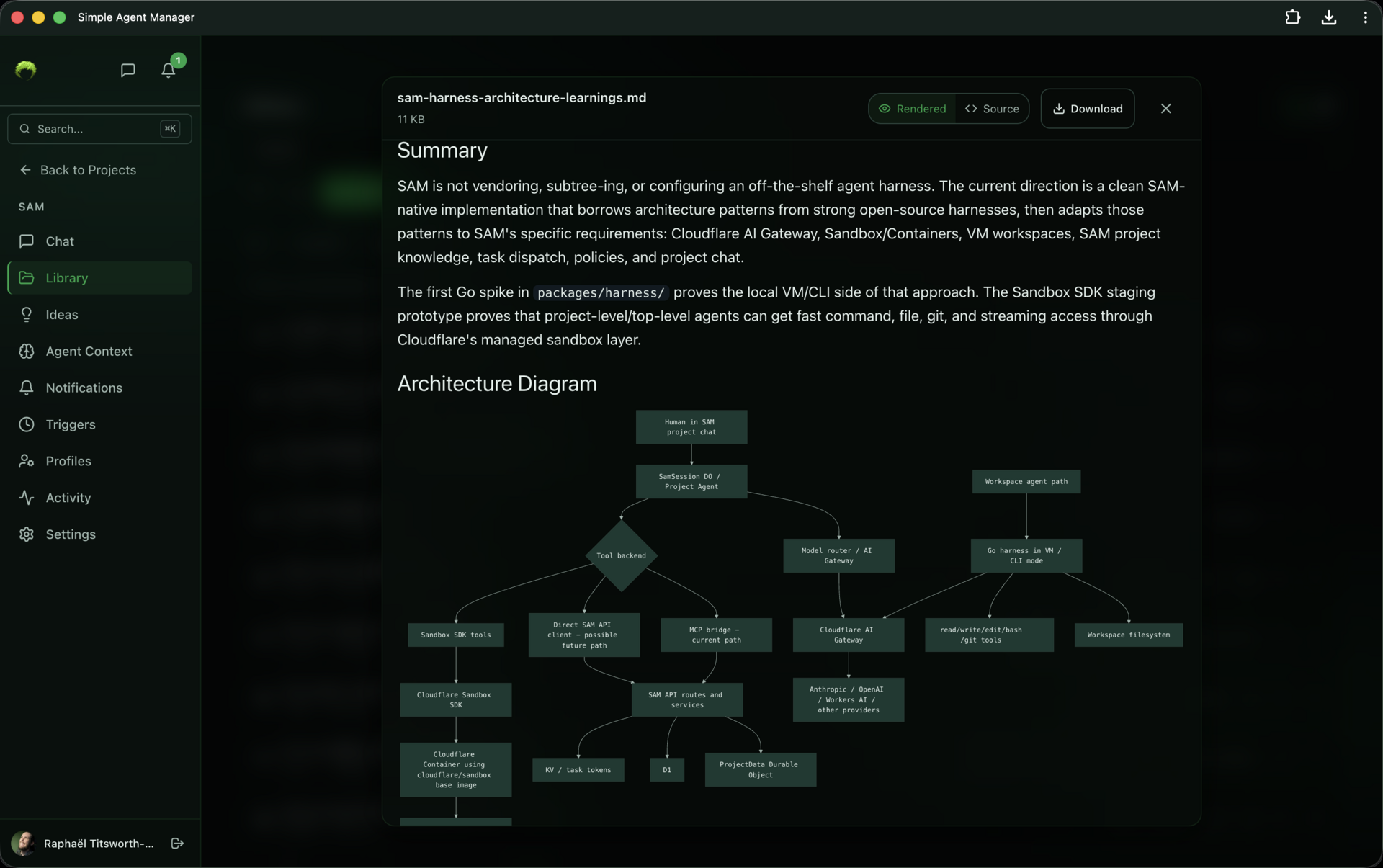This screenshot has width=1383, height=868.
Task: Go to Triggers page
Action: point(99,424)
